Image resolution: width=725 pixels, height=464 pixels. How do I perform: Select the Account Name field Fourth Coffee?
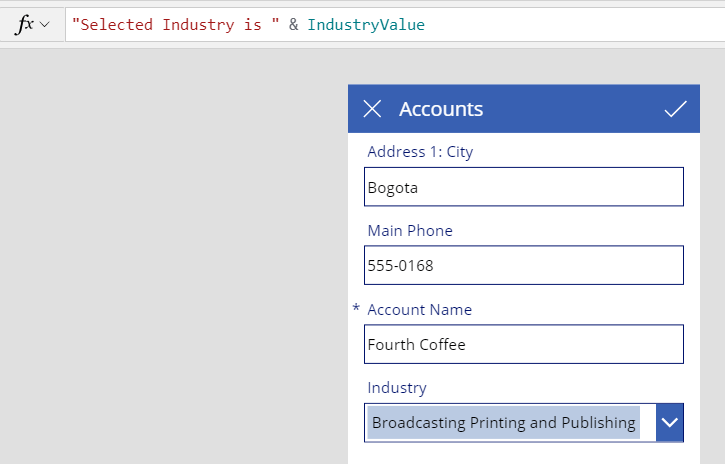point(524,344)
